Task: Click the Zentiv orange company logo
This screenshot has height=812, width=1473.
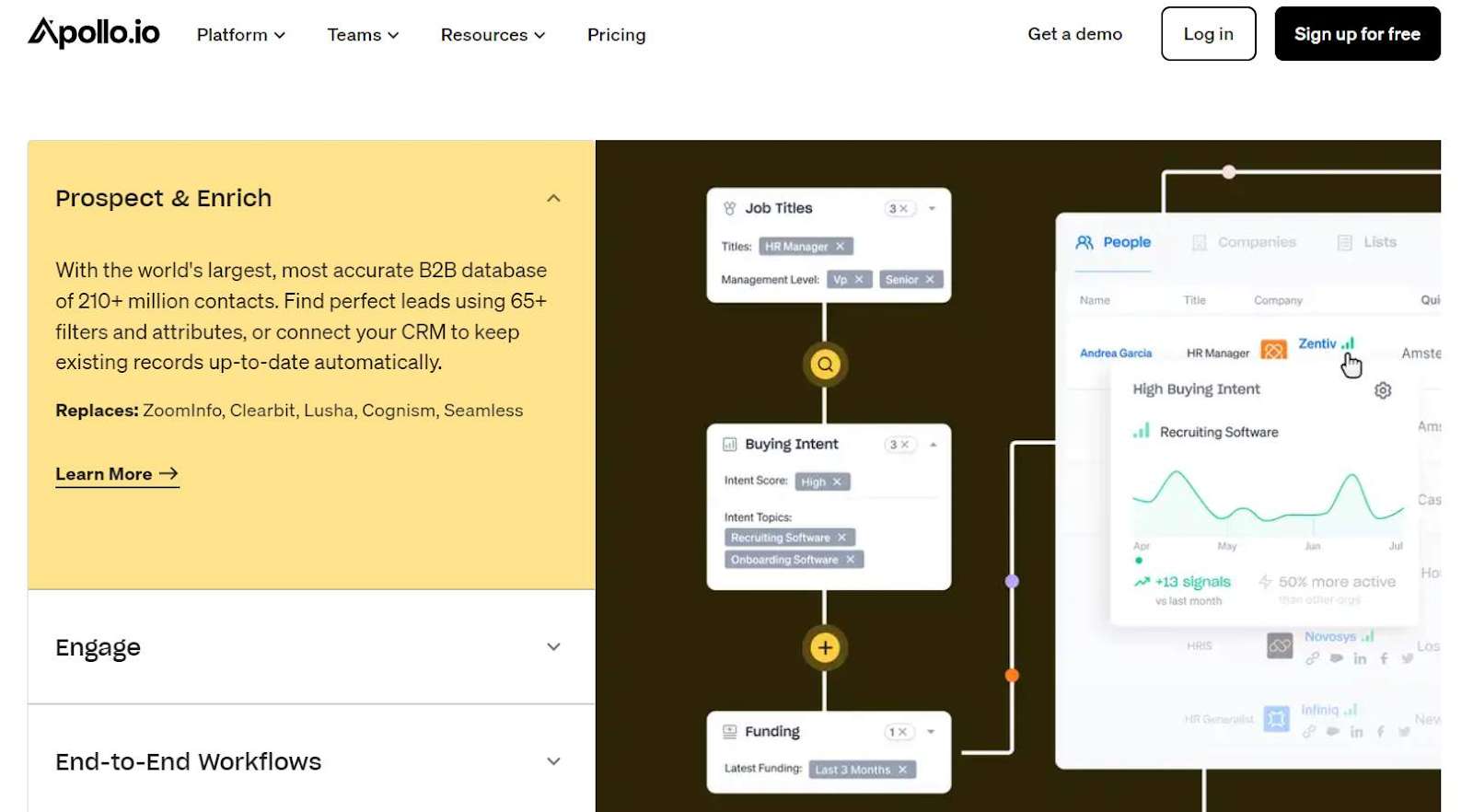Action: 1273,351
